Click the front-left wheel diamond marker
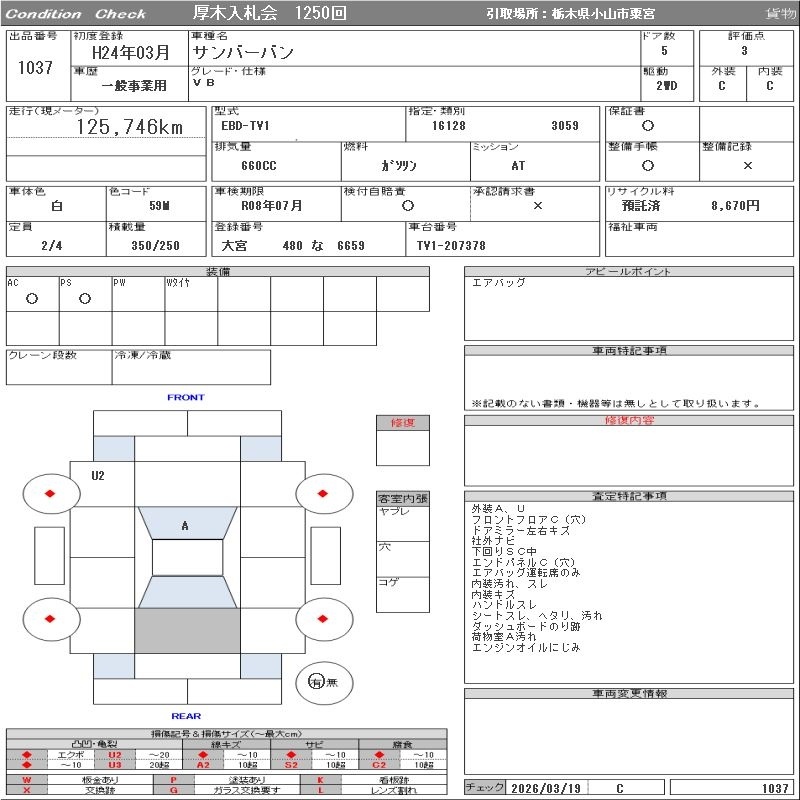 coord(51,493)
